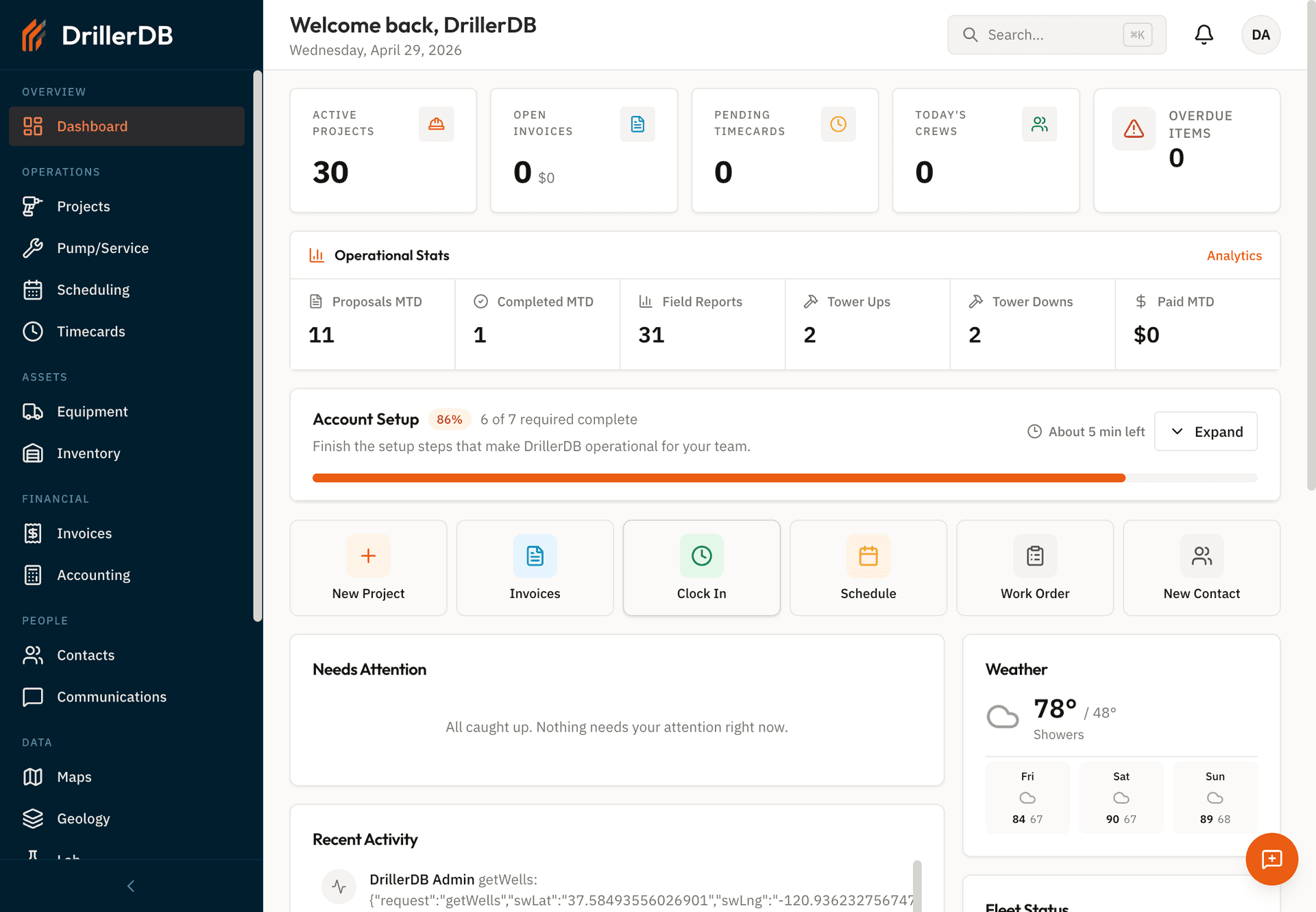Open Projects in the sidebar
This screenshot has height=912, width=1316.
[x=127, y=206]
